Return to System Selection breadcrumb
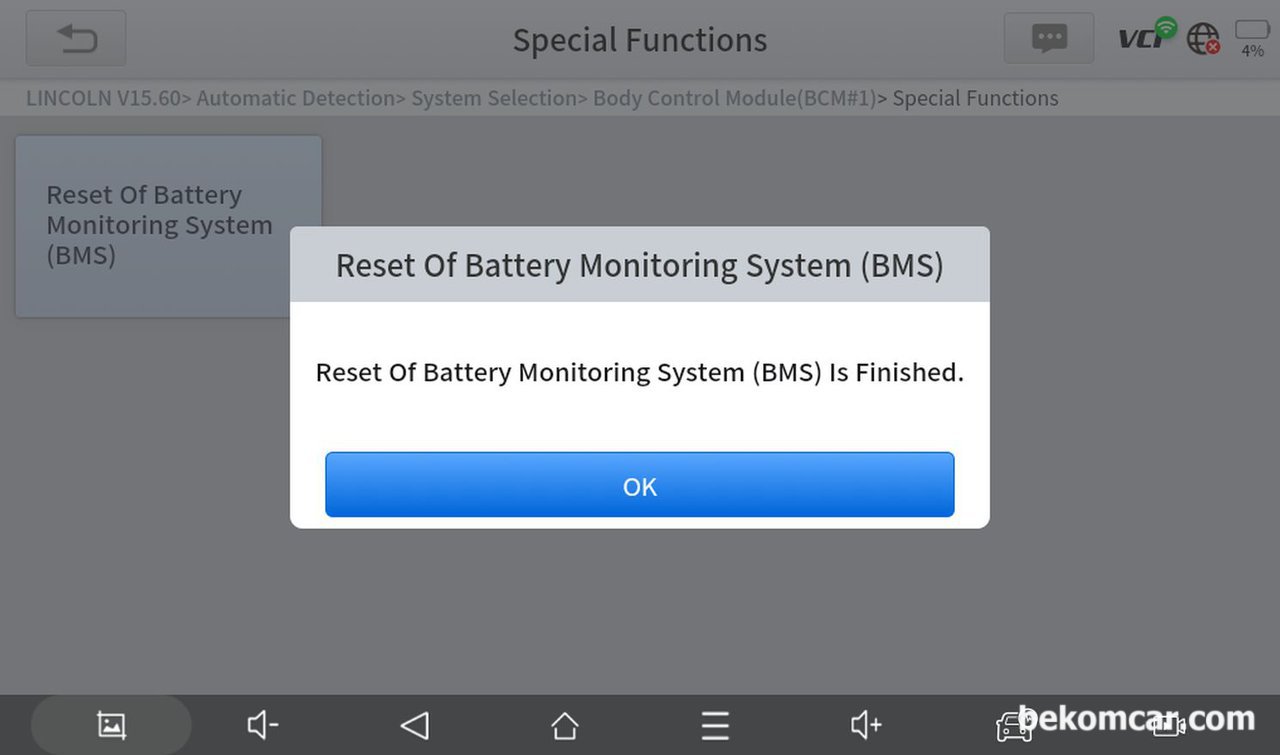 coord(494,98)
